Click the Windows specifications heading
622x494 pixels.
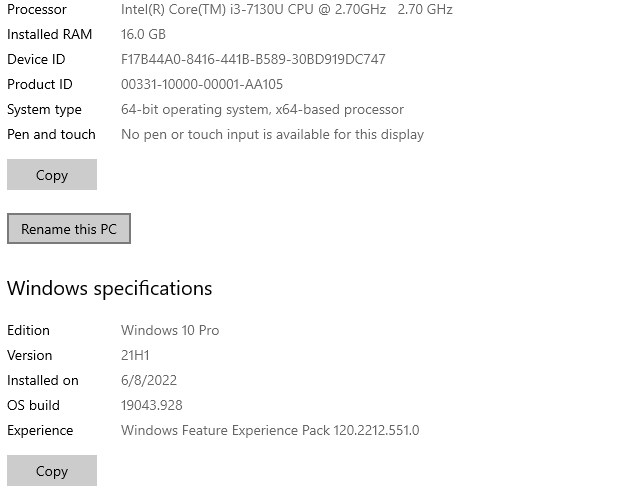(109, 288)
